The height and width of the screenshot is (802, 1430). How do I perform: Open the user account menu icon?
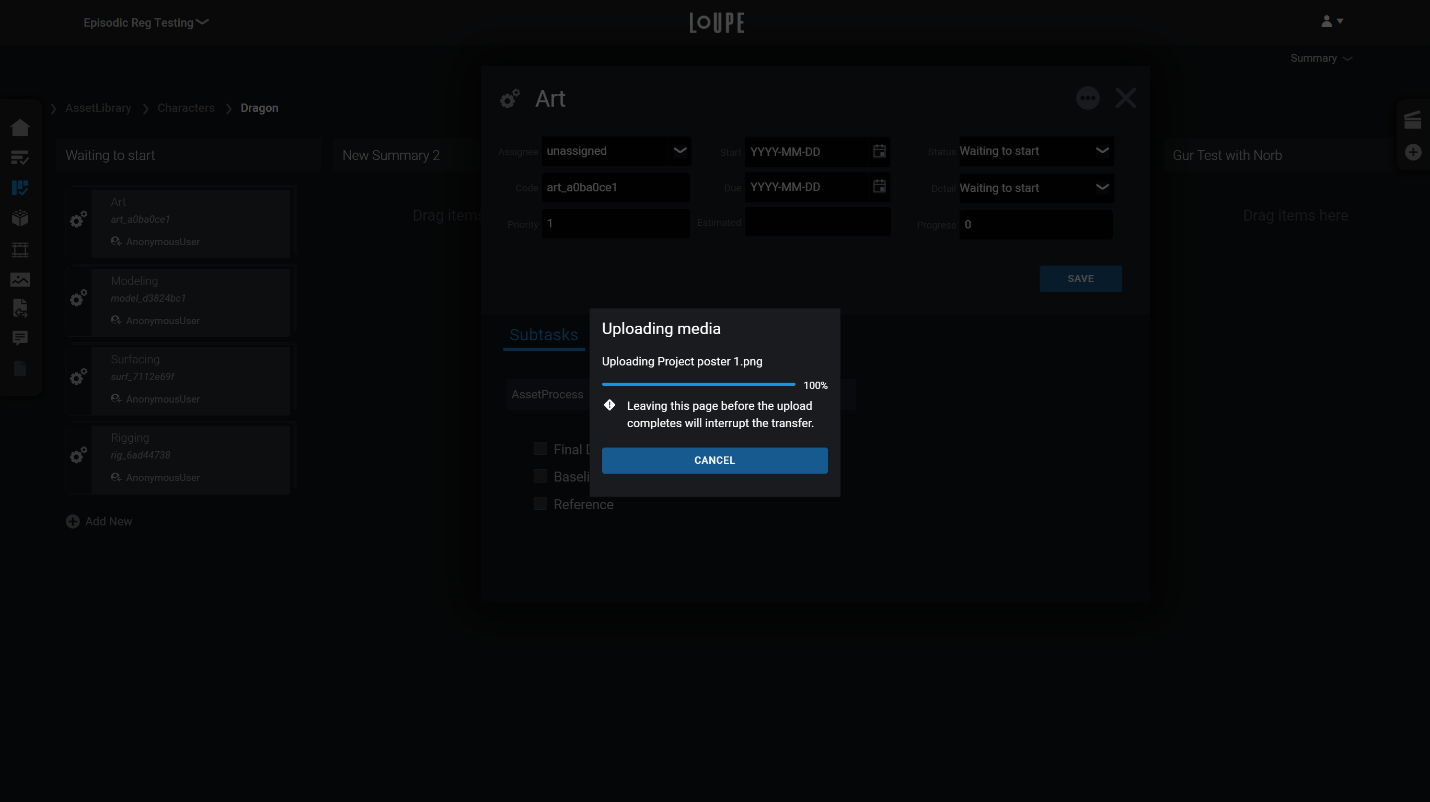point(1332,21)
